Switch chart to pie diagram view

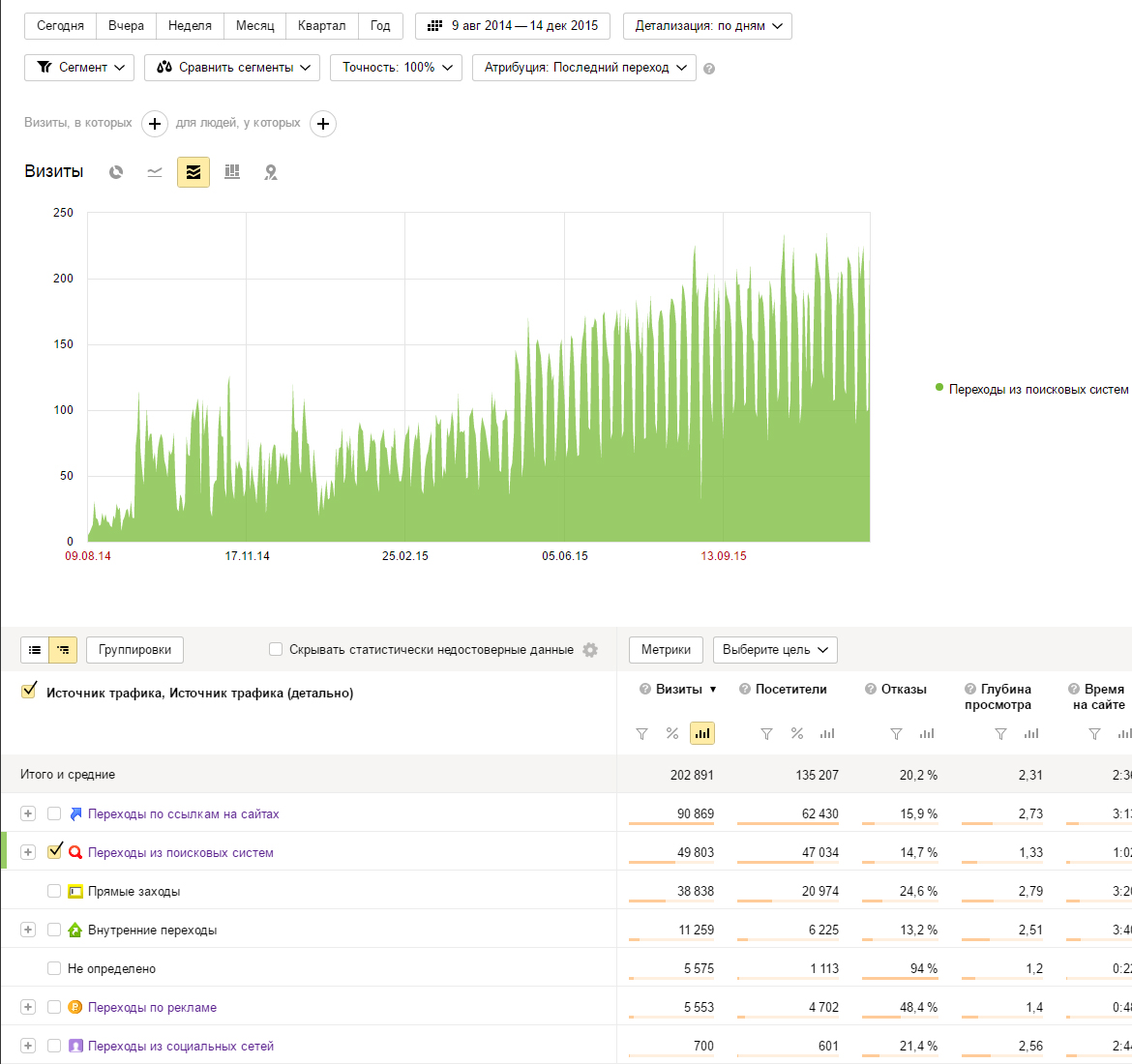(x=116, y=172)
